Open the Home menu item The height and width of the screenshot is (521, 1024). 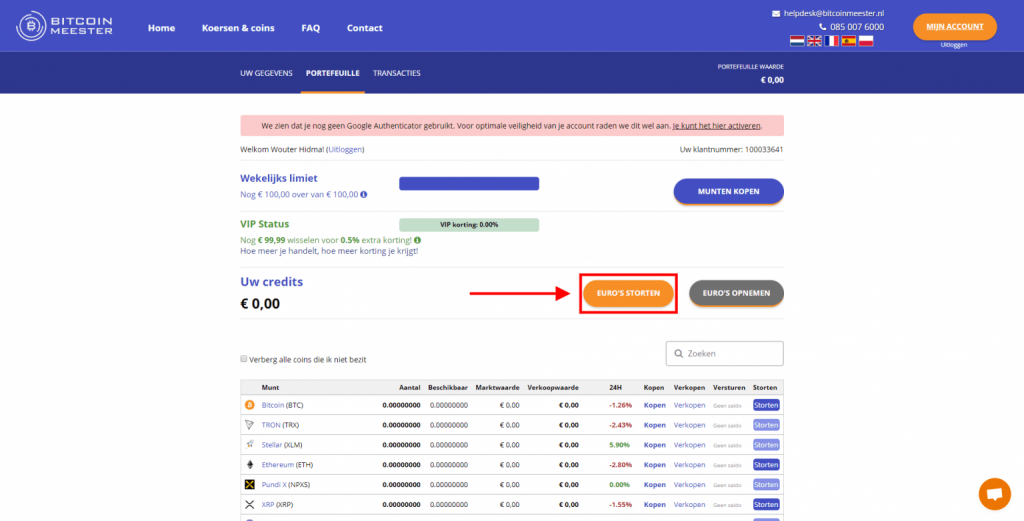pos(161,28)
